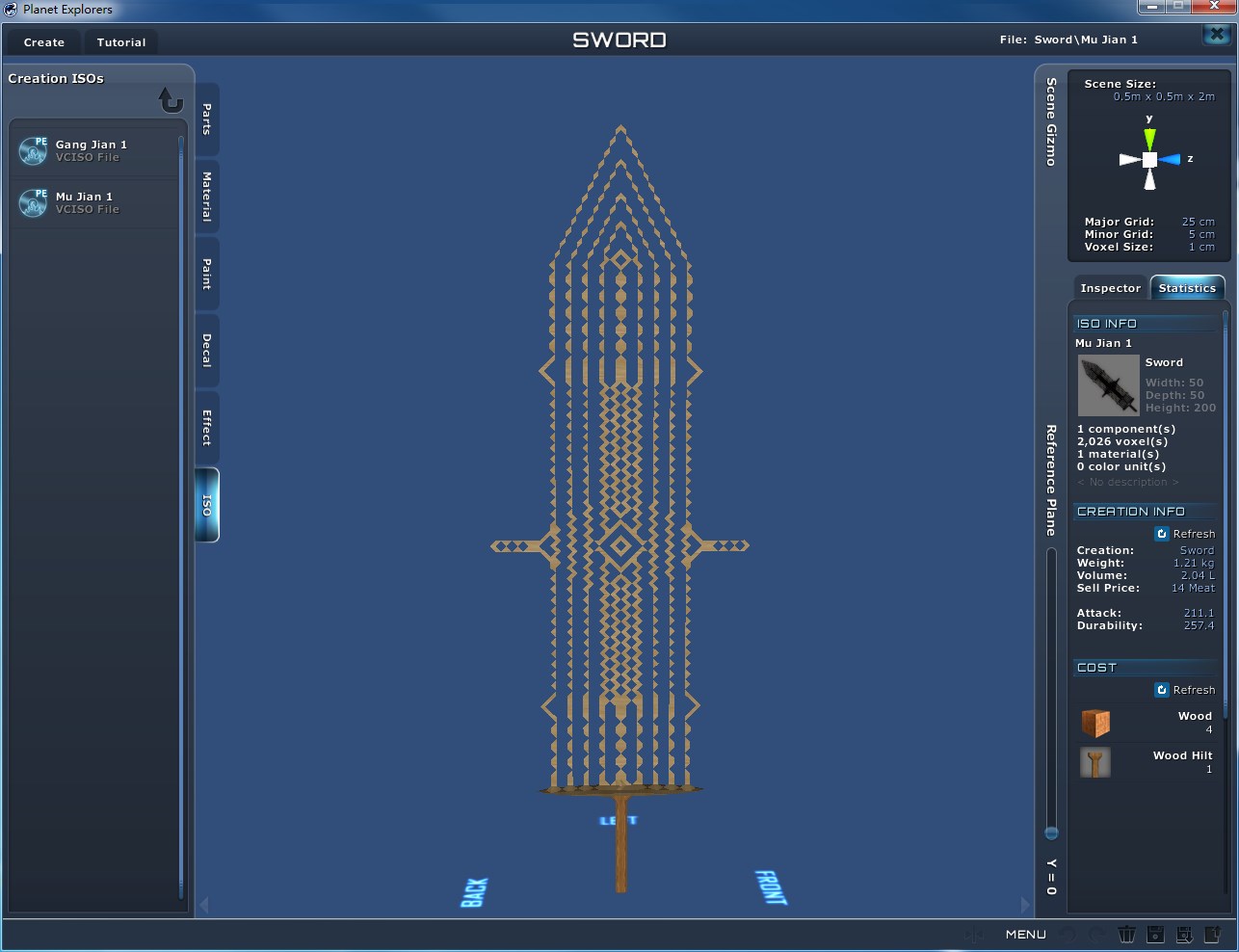1239x952 pixels.
Task: Click the Attack value 211.1
Action: (x=1199, y=613)
